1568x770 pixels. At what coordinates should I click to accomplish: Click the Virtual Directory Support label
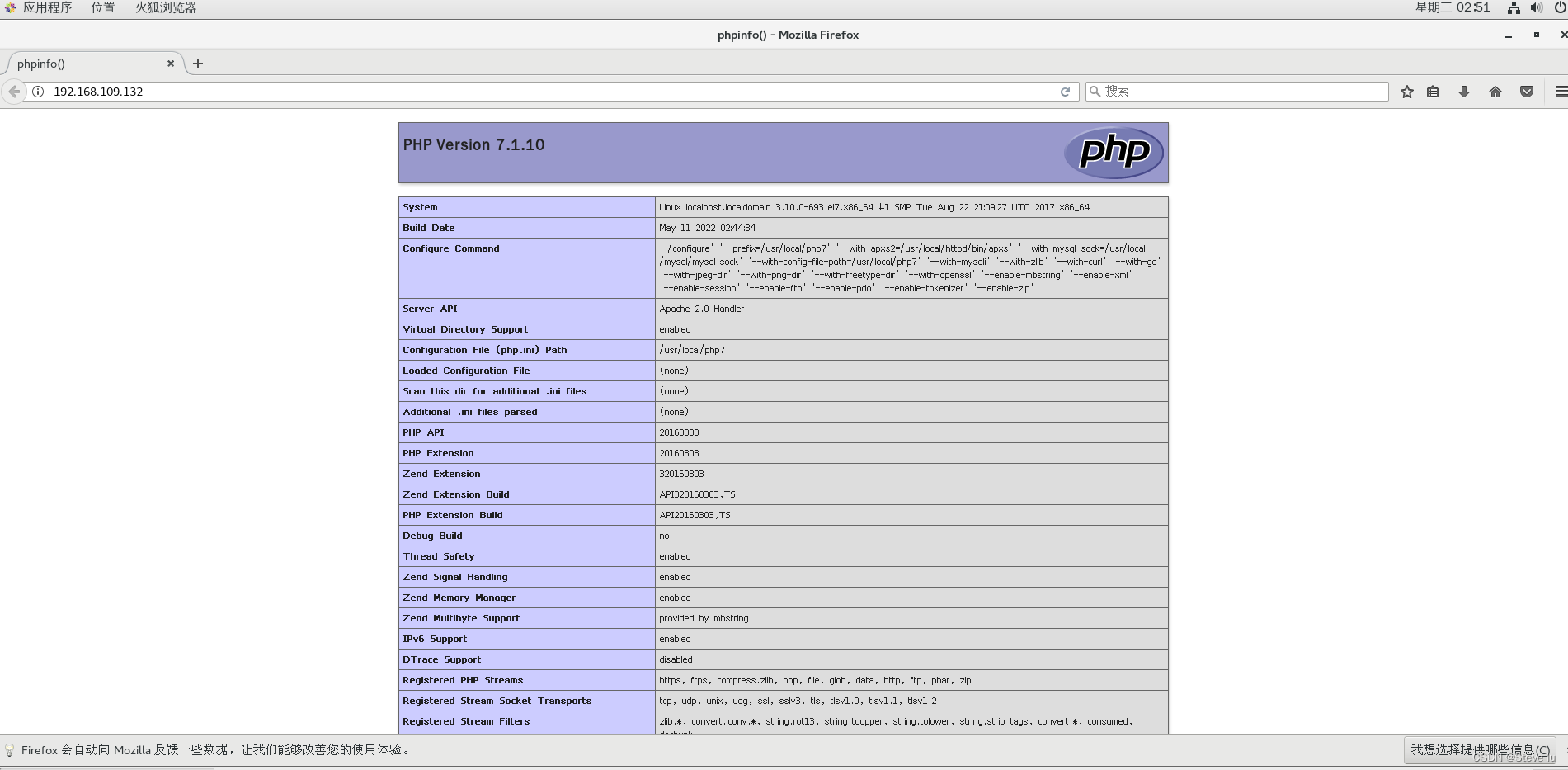tap(465, 329)
